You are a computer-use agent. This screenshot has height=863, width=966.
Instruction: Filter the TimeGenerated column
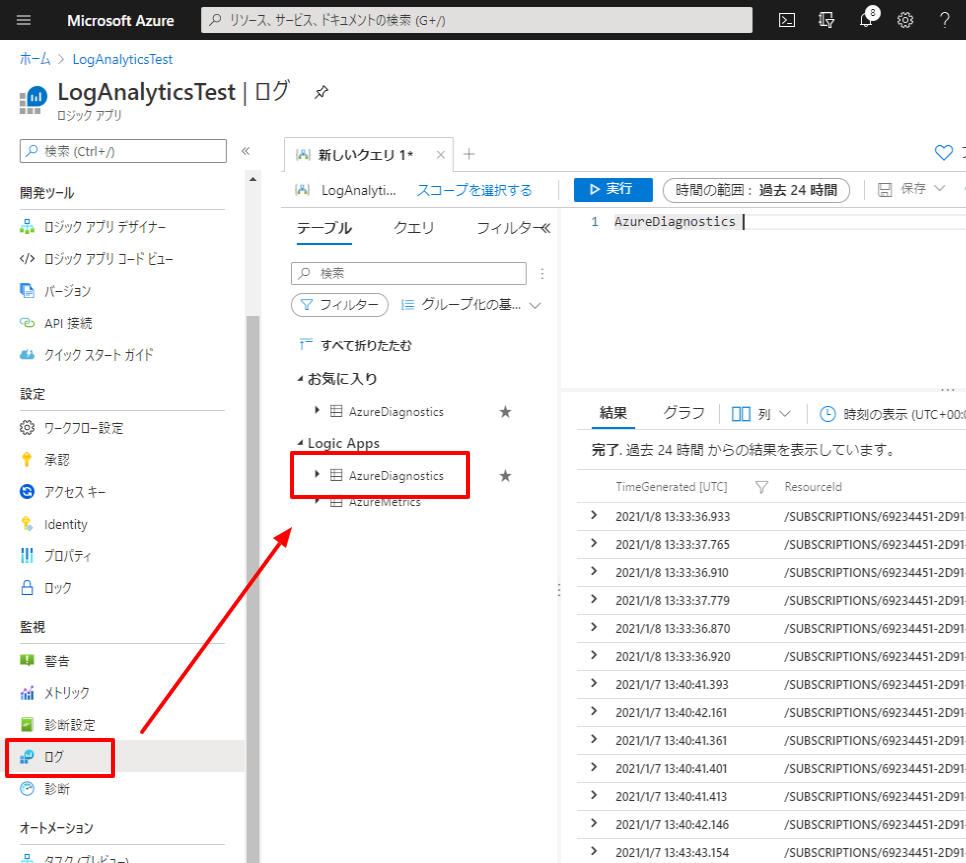[761, 487]
